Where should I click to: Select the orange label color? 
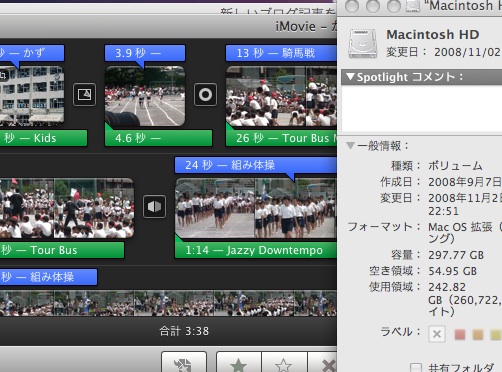(478, 334)
